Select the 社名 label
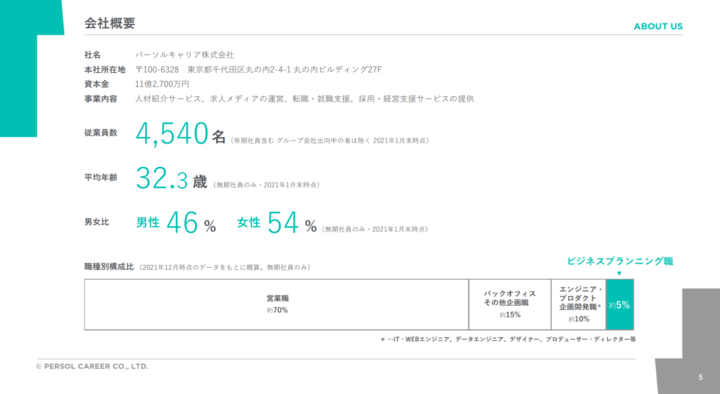This screenshot has height=394, width=720. point(92,55)
